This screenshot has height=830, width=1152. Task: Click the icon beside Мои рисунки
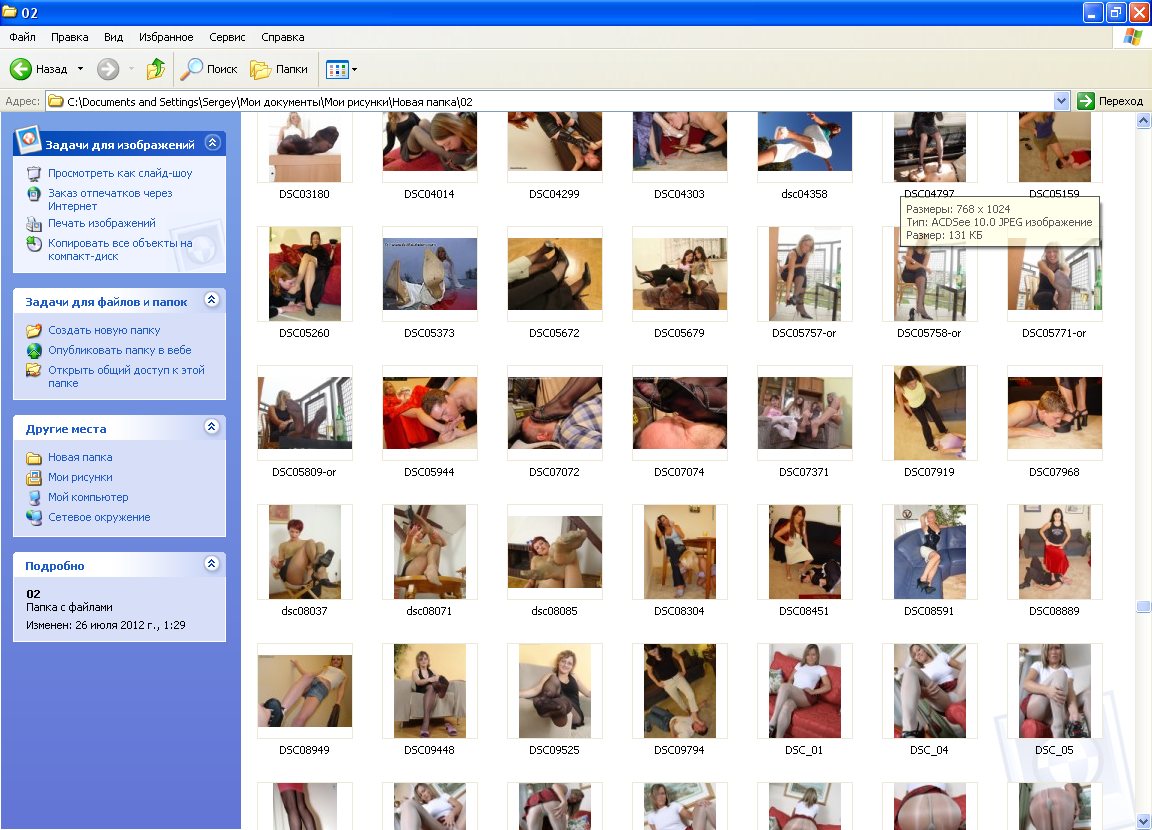34,477
